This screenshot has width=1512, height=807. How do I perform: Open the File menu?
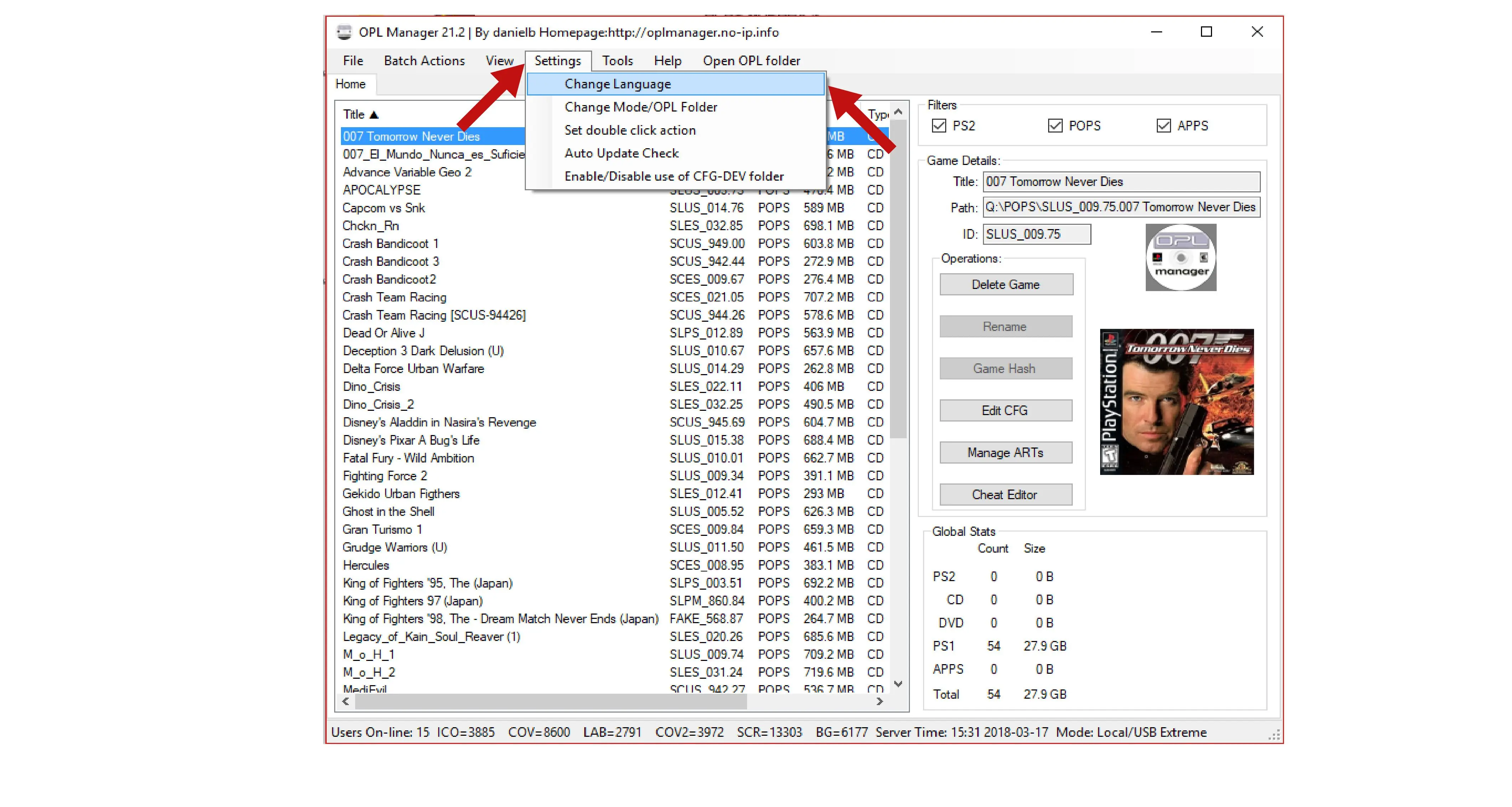(x=353, y=61)
